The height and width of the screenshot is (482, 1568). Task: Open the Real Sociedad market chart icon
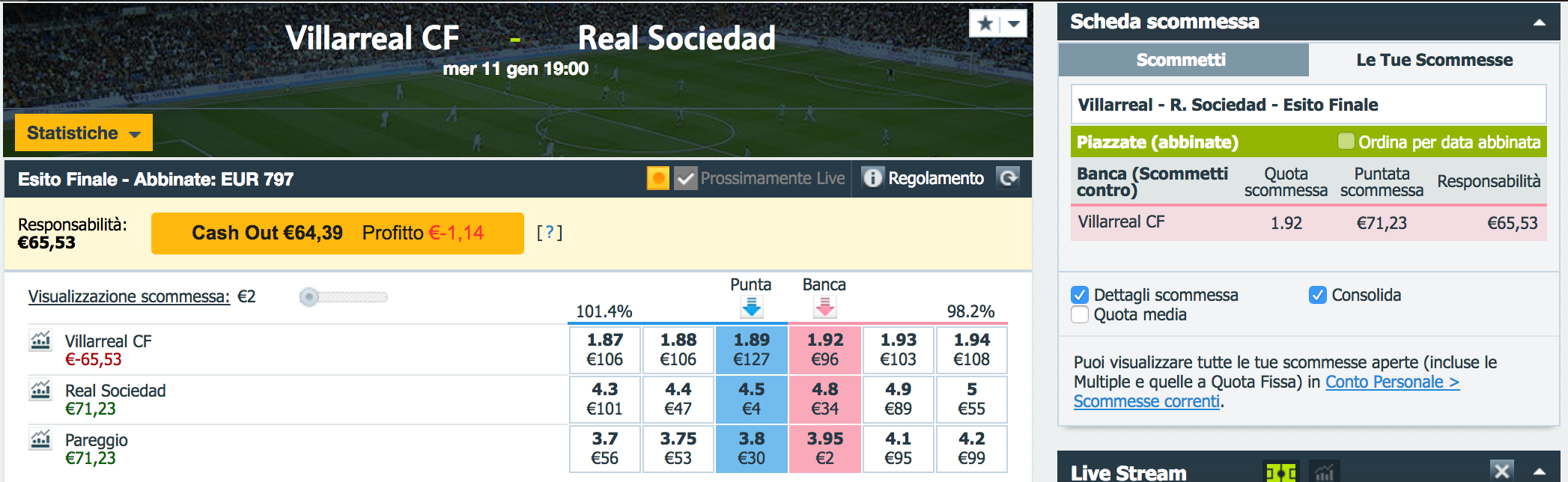(40, 390)
